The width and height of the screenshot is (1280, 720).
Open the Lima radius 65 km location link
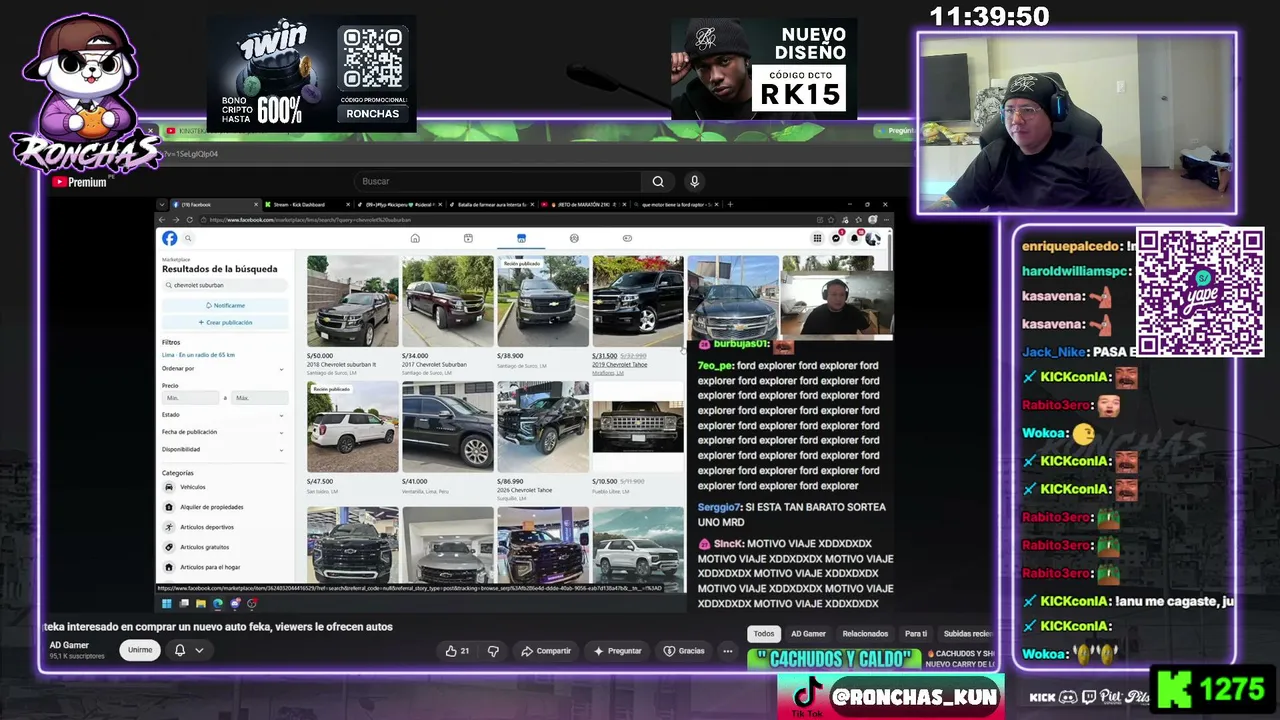coord(198,355)
